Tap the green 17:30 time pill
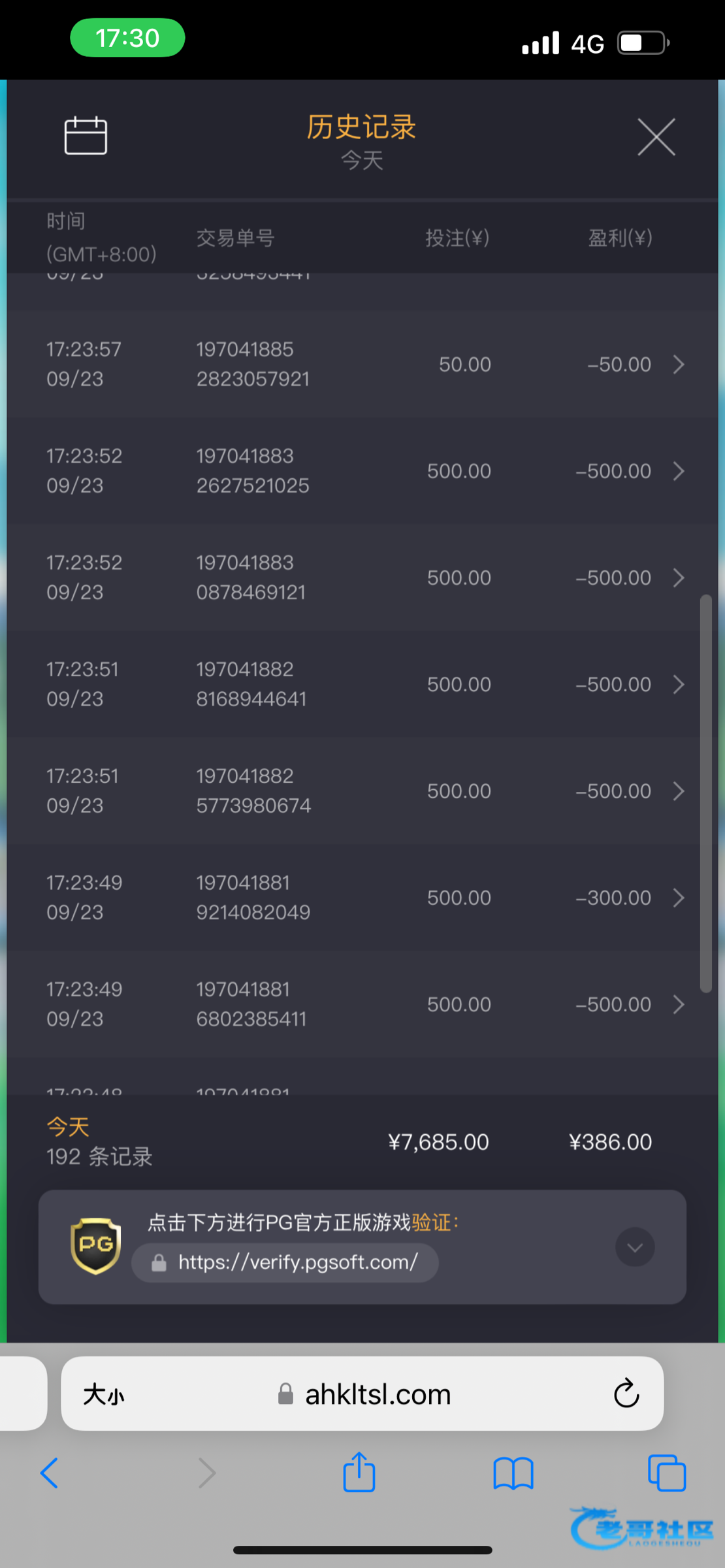Viewport: 725px width, 1568px height. tap(127, 38)
